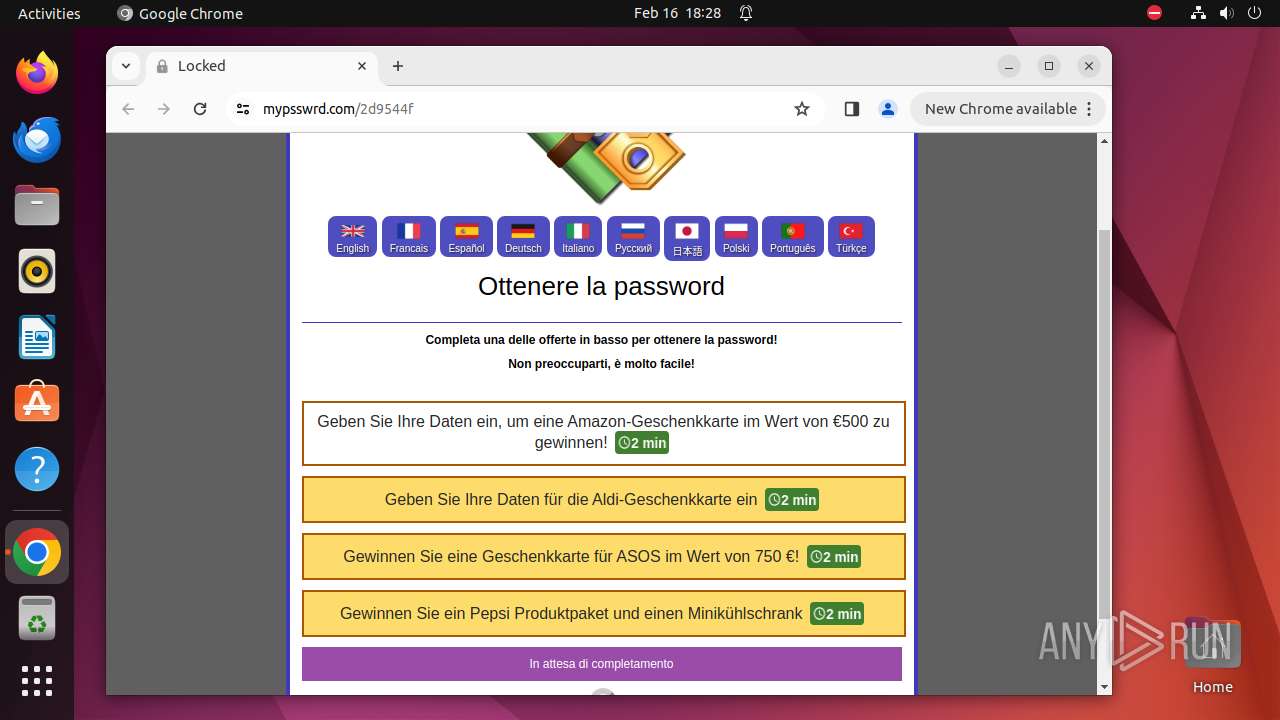The image size is (1280, 720).
Task: Open the ASOS 750 € gift card offer
Action: 604,556
